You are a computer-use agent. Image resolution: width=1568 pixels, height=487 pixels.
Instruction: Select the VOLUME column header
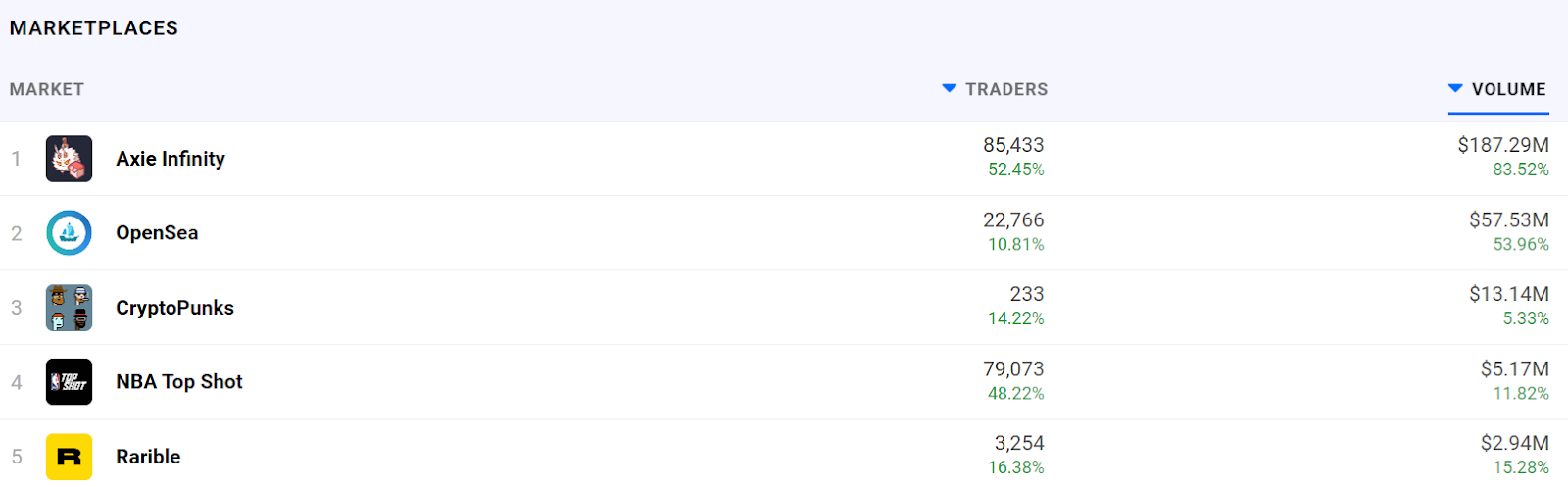pyautogui.click(x=1508, y=89)
